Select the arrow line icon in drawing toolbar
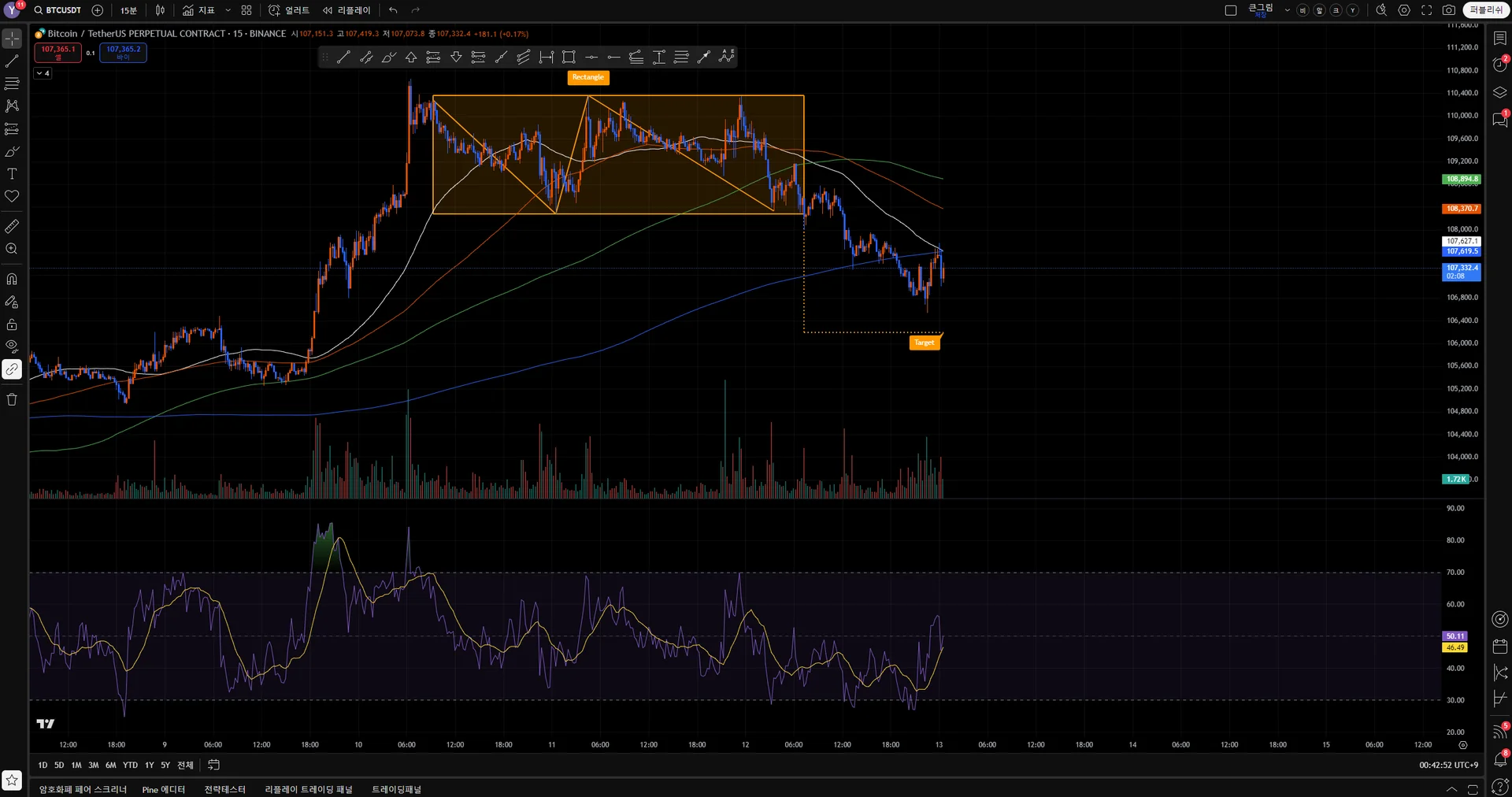Image resolution: width=1512 pixels, height=797 pixels. 704,57
